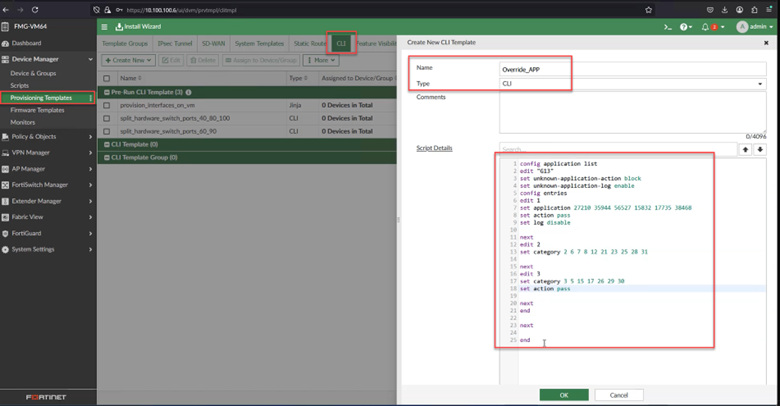Image resolution: width=780 pixels, height=406 pixels.
Task: Collapse the CLI Template Group section
Action: [107, 157]
